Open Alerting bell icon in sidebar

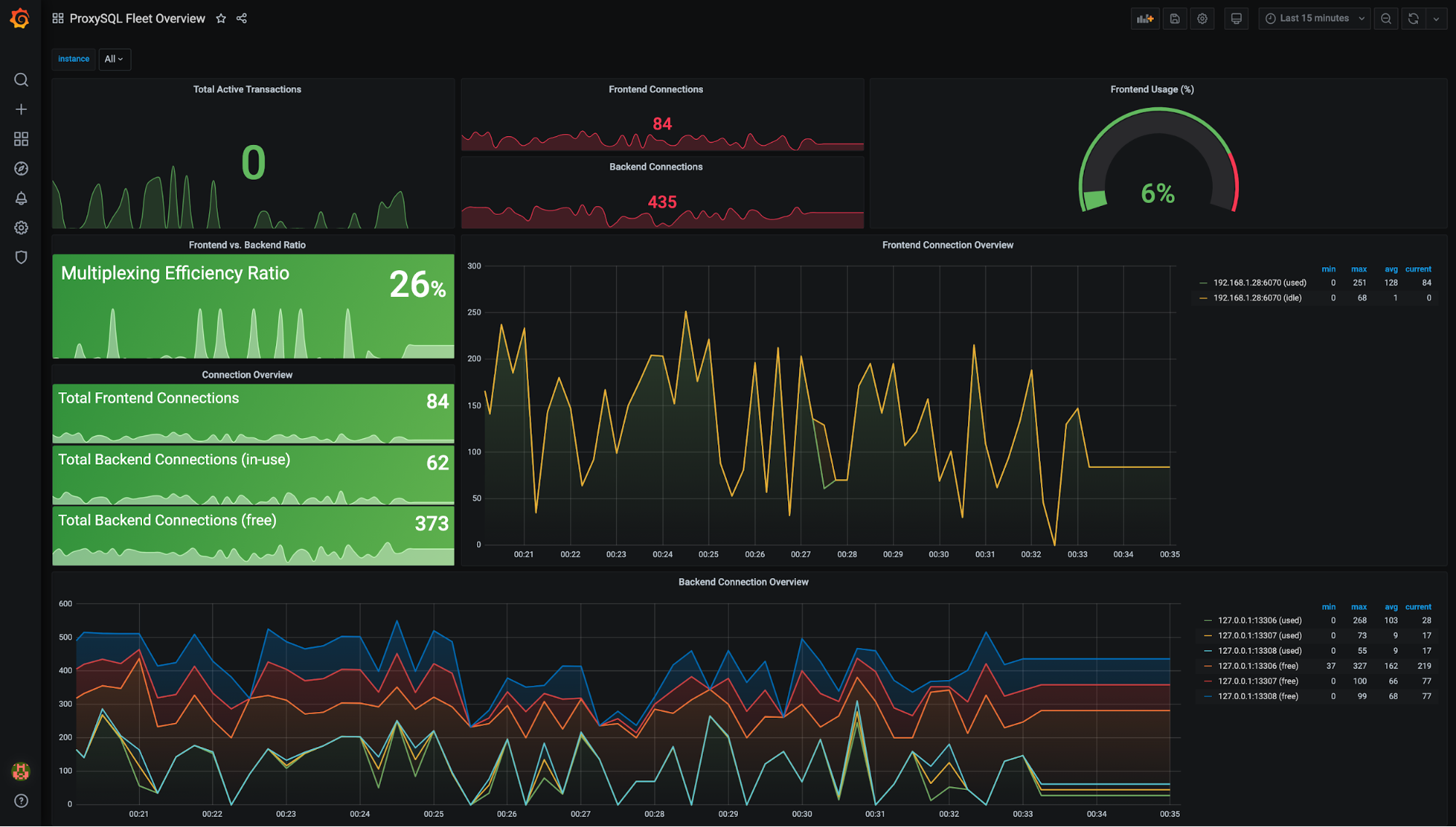click(21, 198)
